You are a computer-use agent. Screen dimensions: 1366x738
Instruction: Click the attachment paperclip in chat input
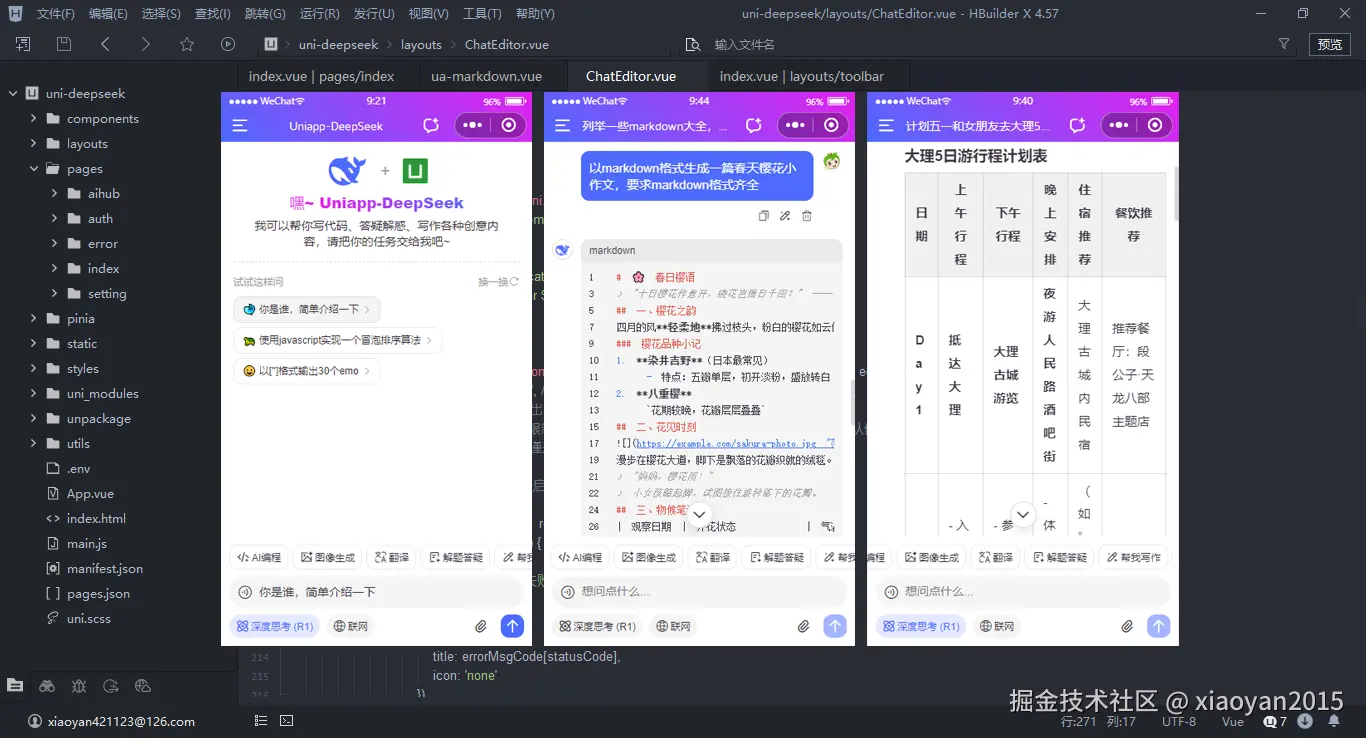(479, 625)
